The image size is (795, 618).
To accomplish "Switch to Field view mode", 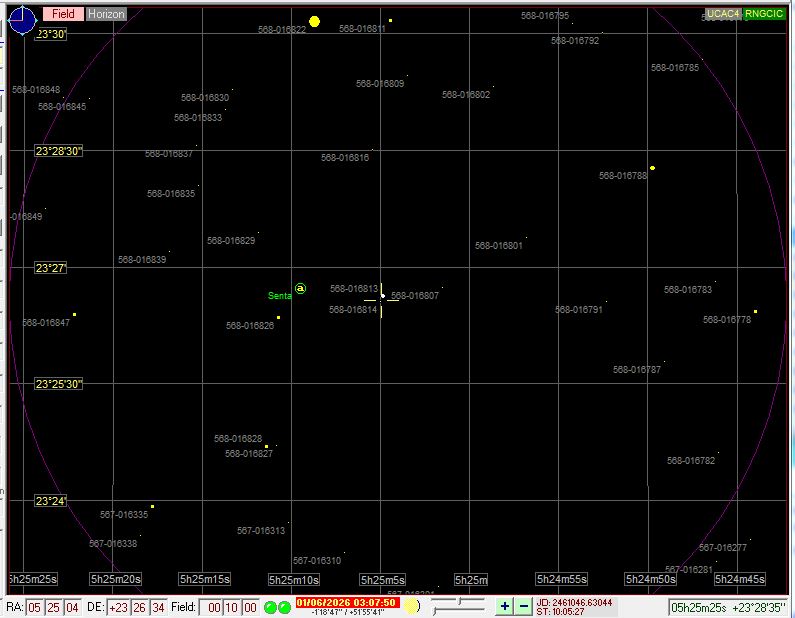I will point(64,14).
